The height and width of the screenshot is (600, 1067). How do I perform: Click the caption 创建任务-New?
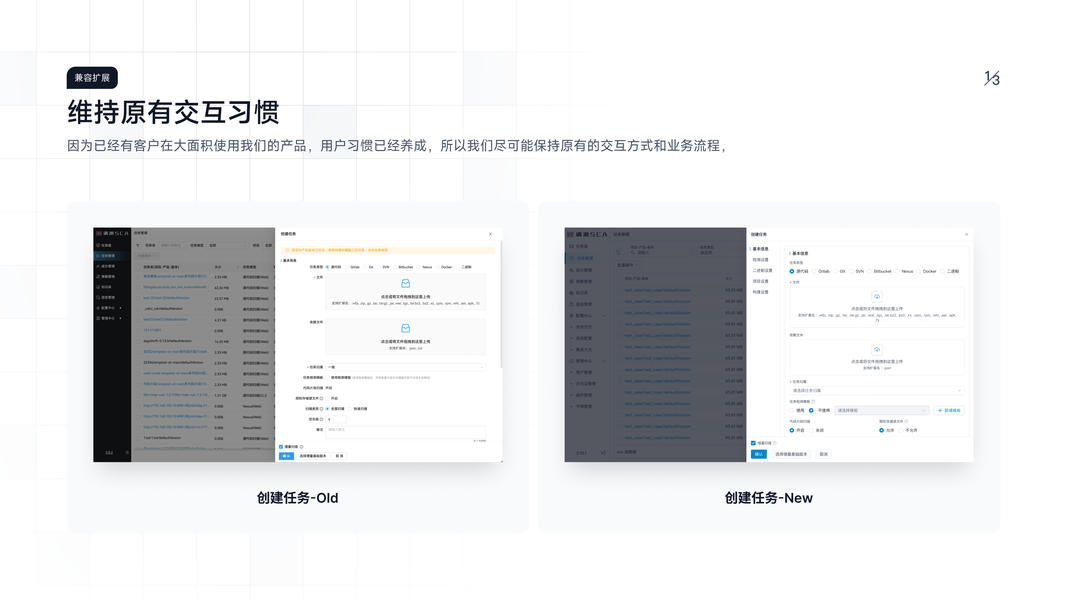(768, 498)
